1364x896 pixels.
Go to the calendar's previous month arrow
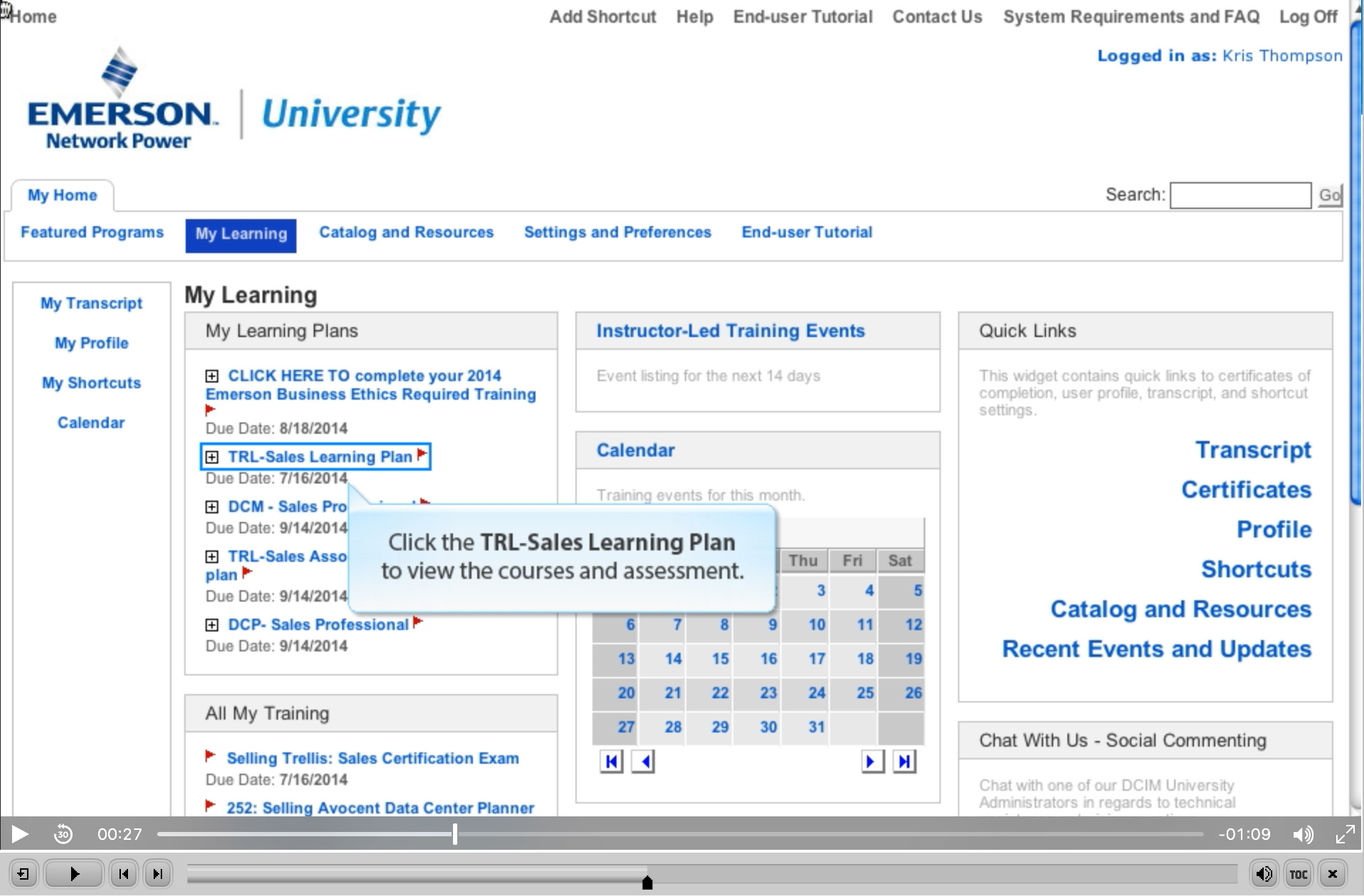coord(644,762)
